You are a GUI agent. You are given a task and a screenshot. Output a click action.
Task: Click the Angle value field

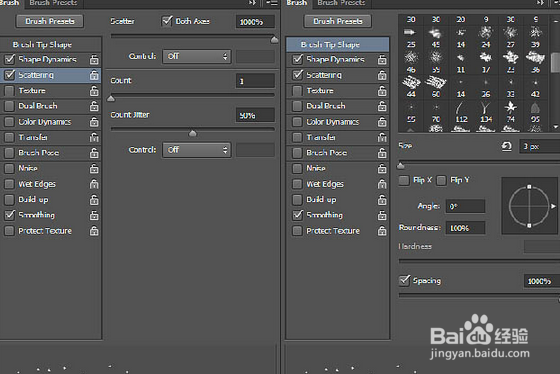465,206
